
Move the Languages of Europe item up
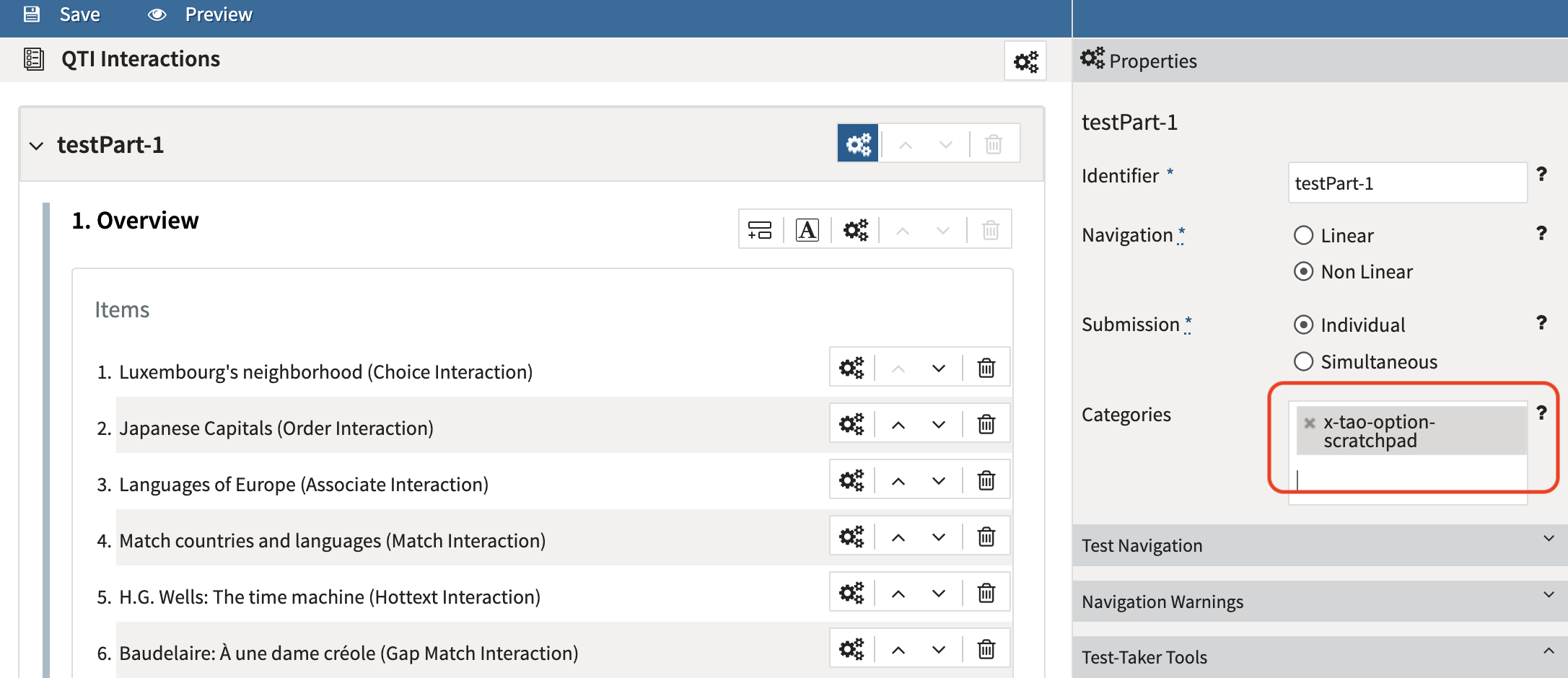[898, 480]
